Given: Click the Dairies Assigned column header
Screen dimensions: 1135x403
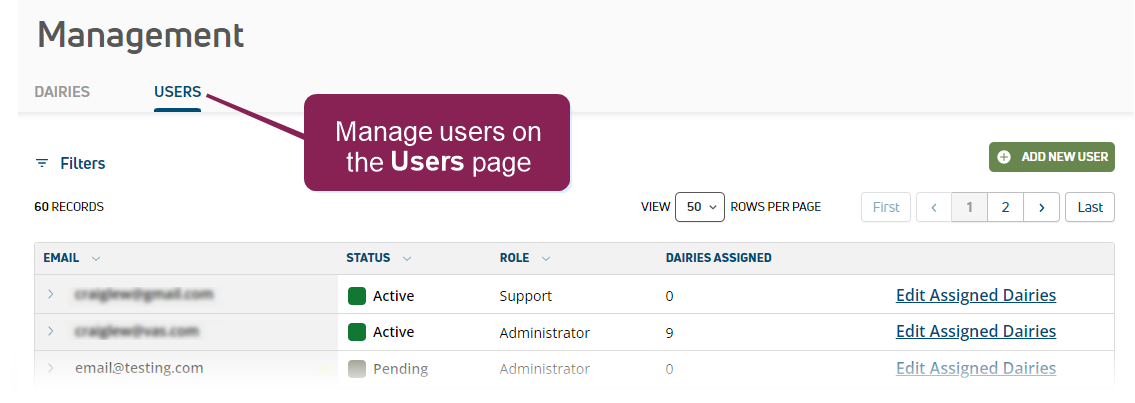Looking at the screenshot, I should (718, 258).
